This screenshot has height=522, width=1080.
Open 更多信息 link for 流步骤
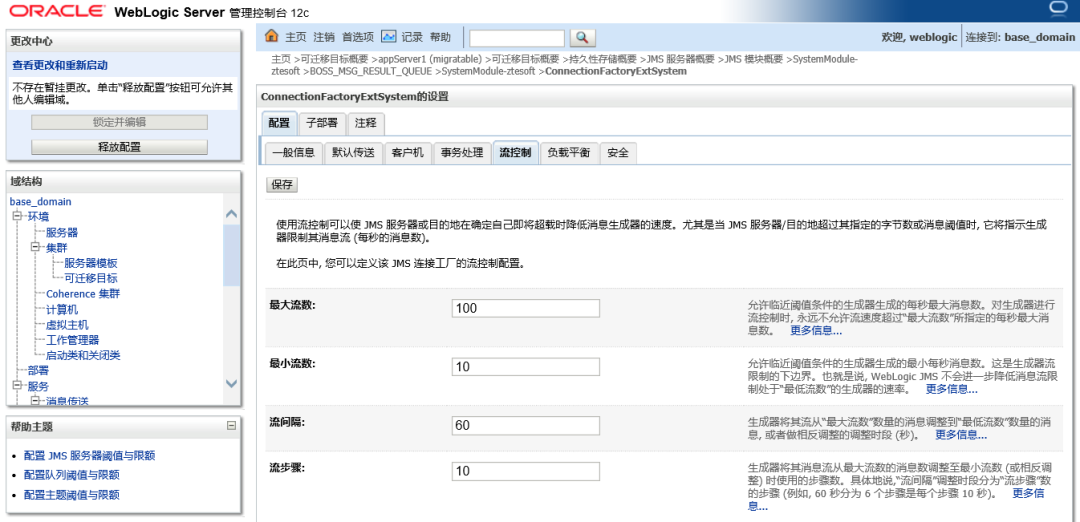pyautogui.click(x=1028, y=494)
